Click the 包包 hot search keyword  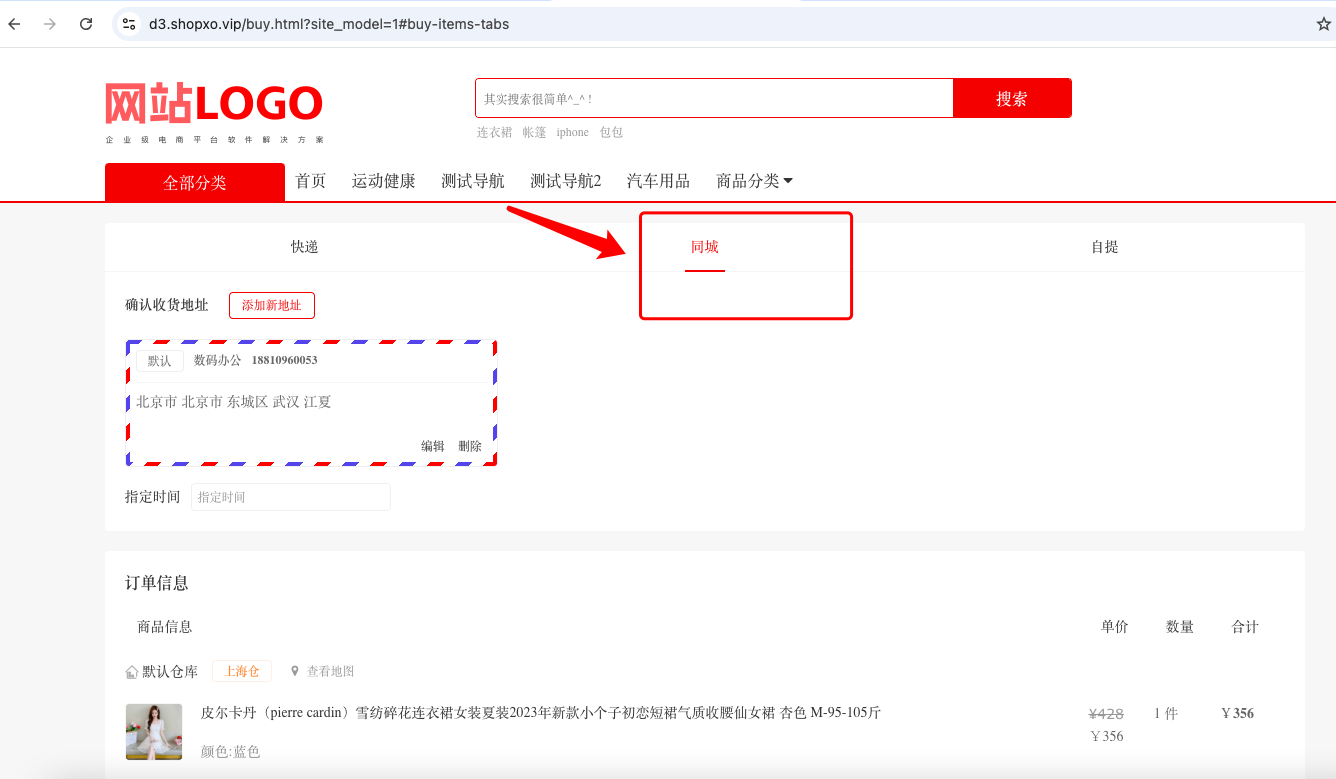611,132
